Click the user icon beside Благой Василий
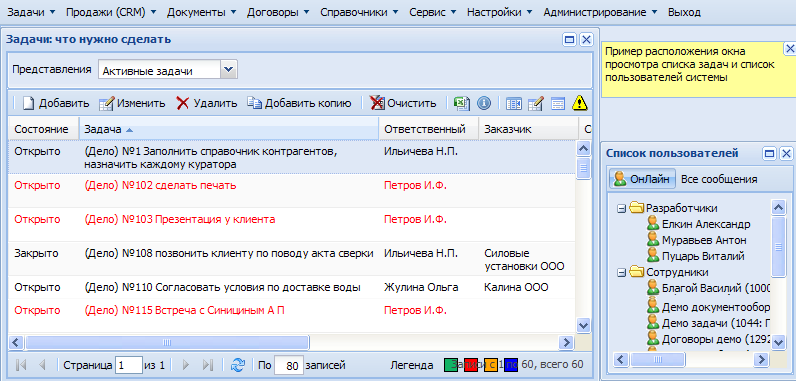796x381 pixels. [x=652, y=288]
